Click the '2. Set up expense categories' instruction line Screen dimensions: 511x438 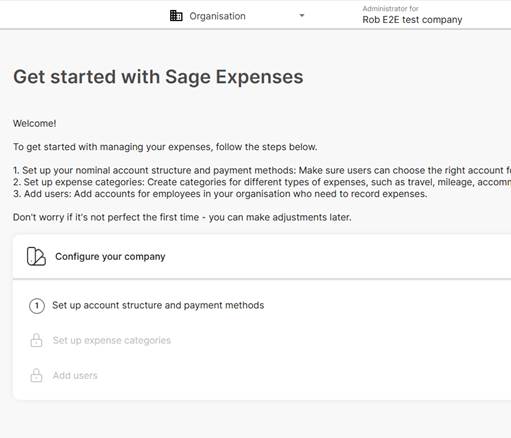(x=262, y=182)
